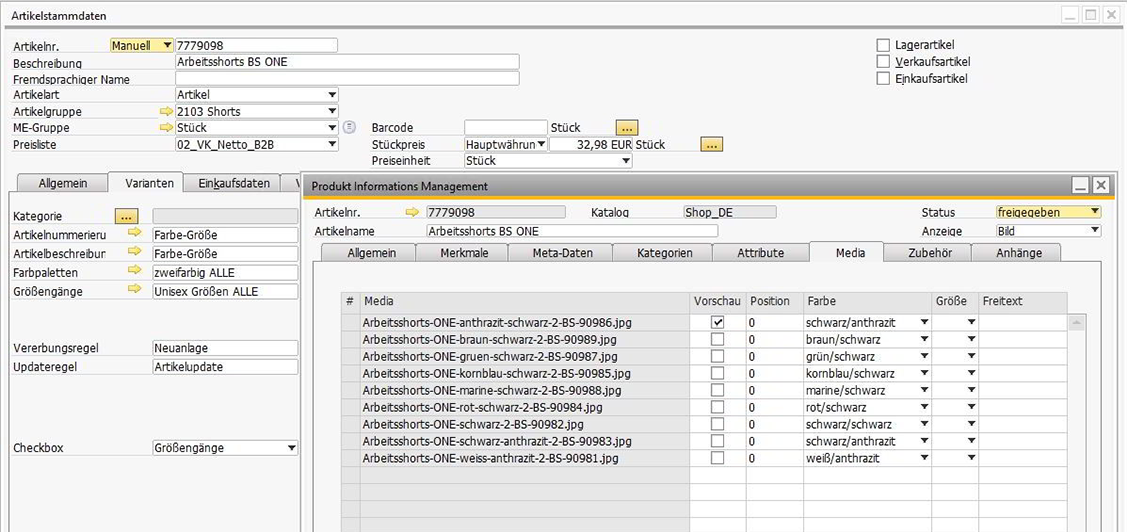Switch to Allgemein tab in Artikelstammdaten

pos(63,183)
